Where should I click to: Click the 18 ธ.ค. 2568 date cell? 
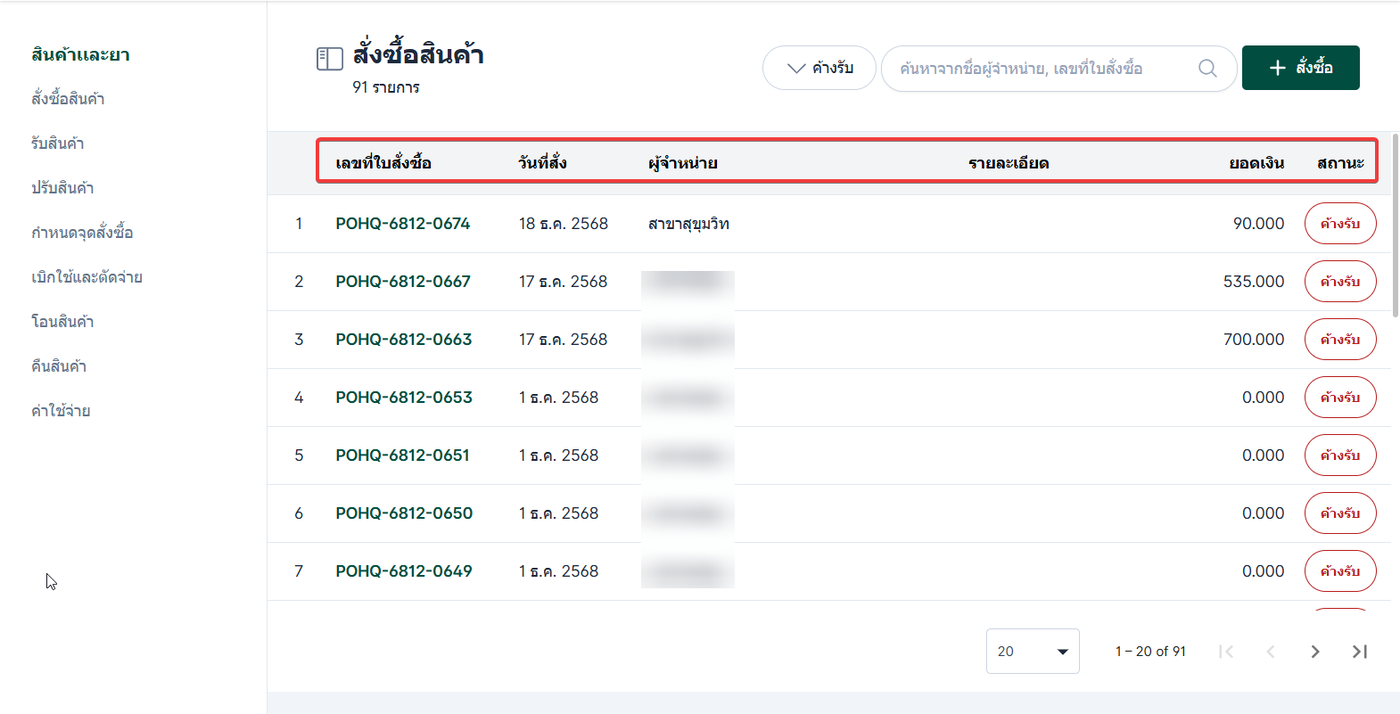(563, 223)
